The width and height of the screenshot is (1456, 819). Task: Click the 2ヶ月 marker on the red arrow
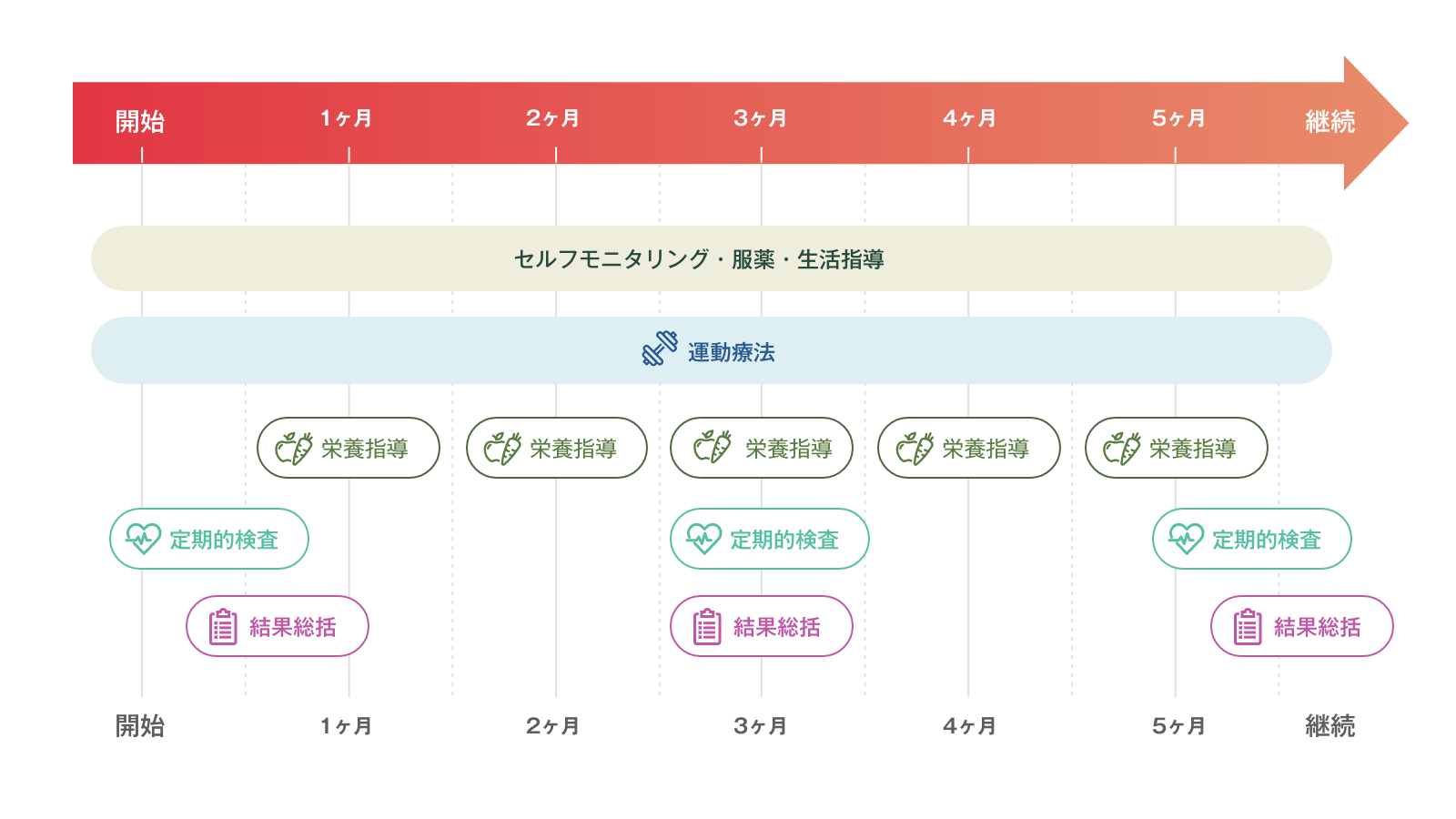[552, 118]
